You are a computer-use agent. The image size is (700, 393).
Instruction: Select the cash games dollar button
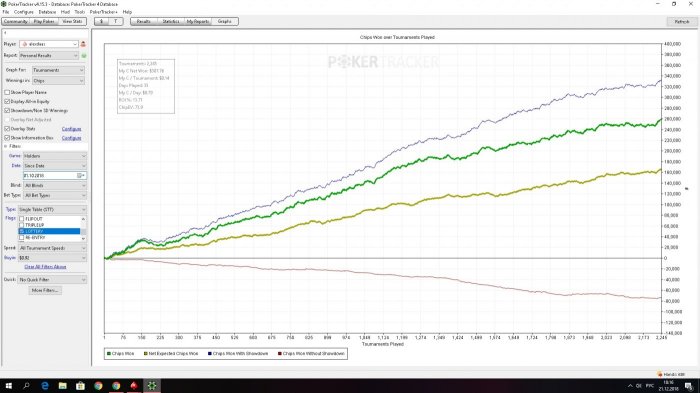101,21
